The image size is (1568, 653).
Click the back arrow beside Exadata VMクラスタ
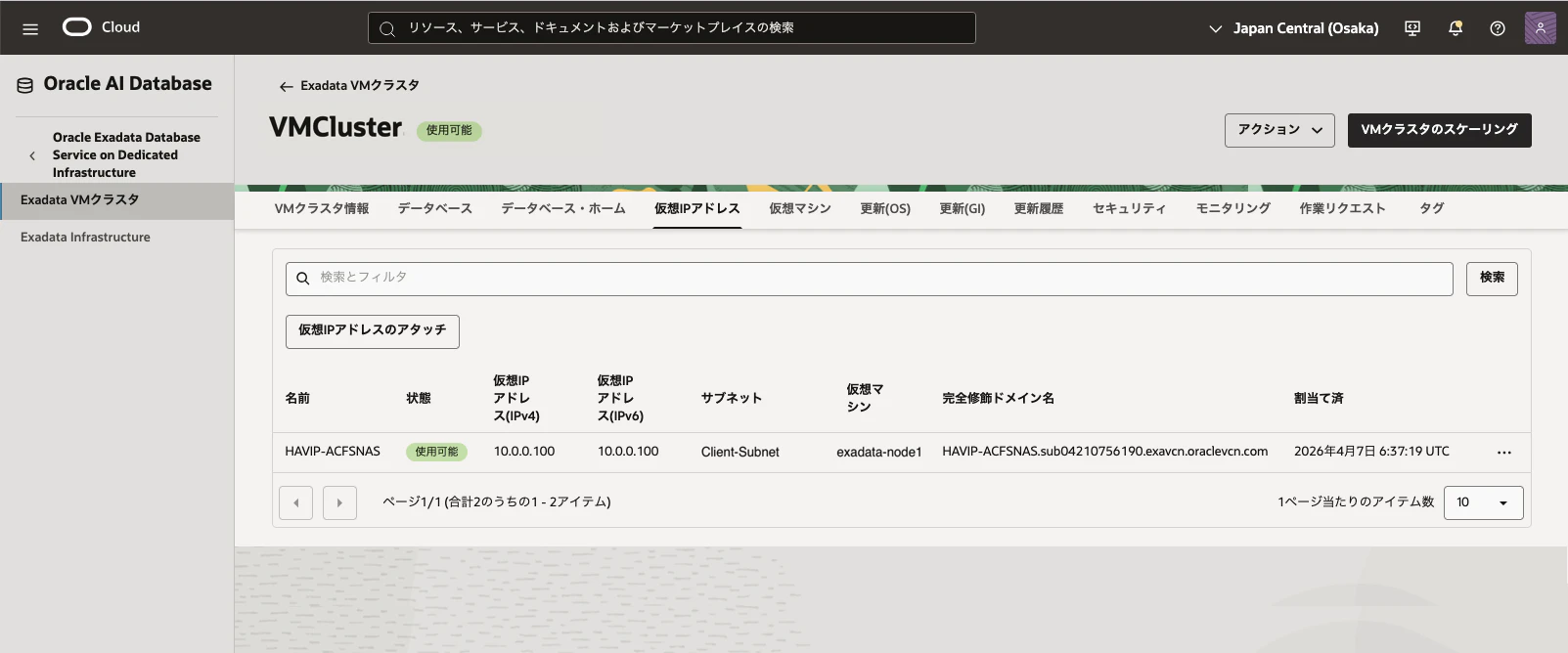tap(286, 86)
